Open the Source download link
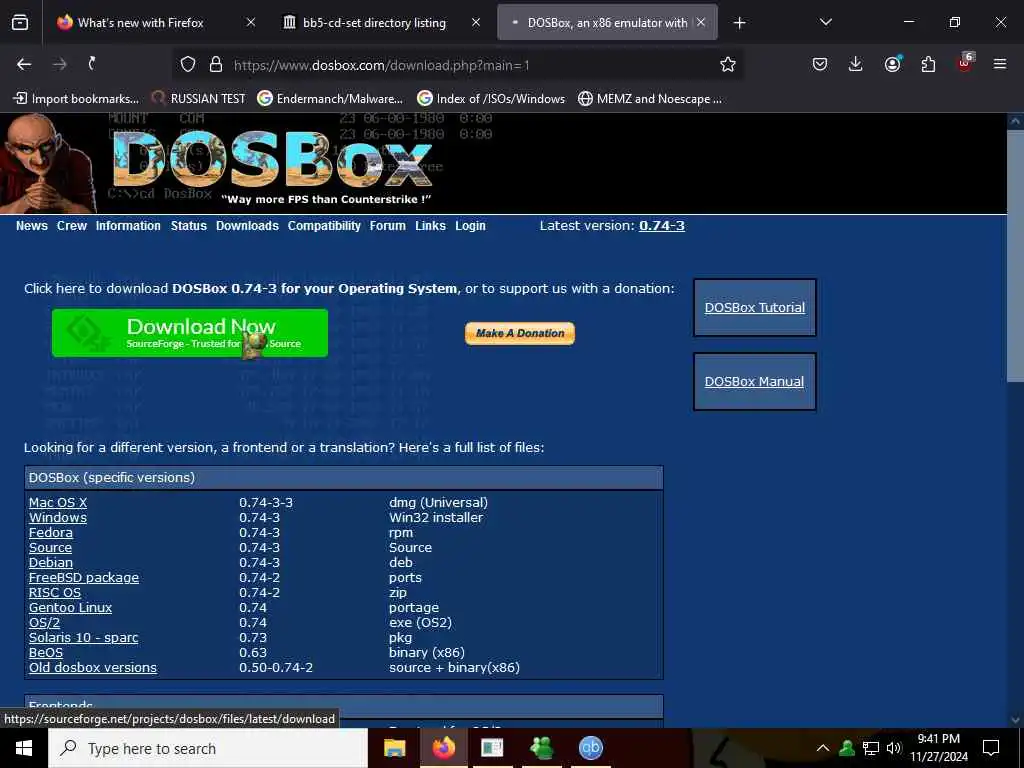Viewport: 1024px width, 768px height. pyautogui.click(x=50, y=547)
